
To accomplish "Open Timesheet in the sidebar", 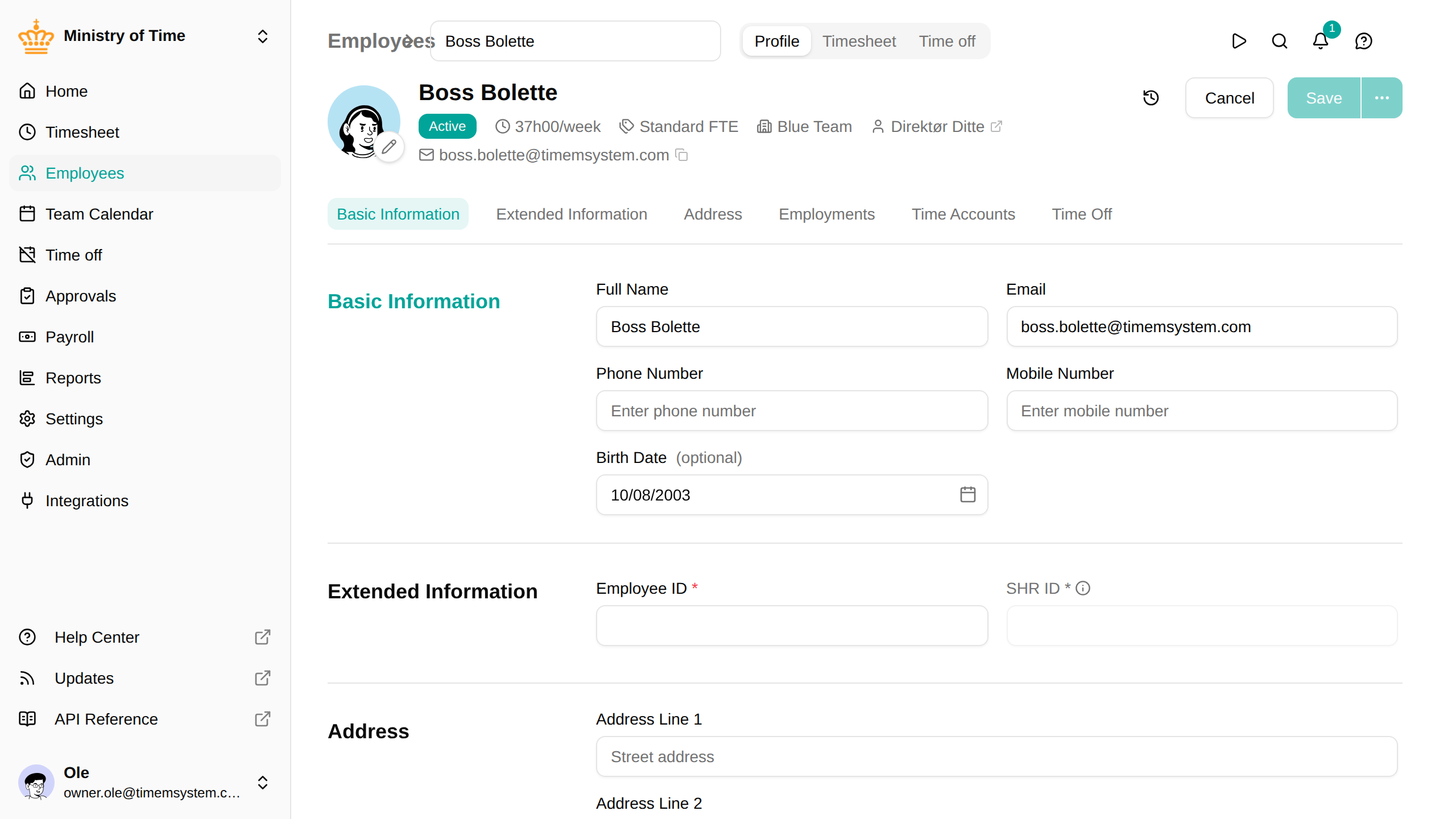I will tap(145, 132).
